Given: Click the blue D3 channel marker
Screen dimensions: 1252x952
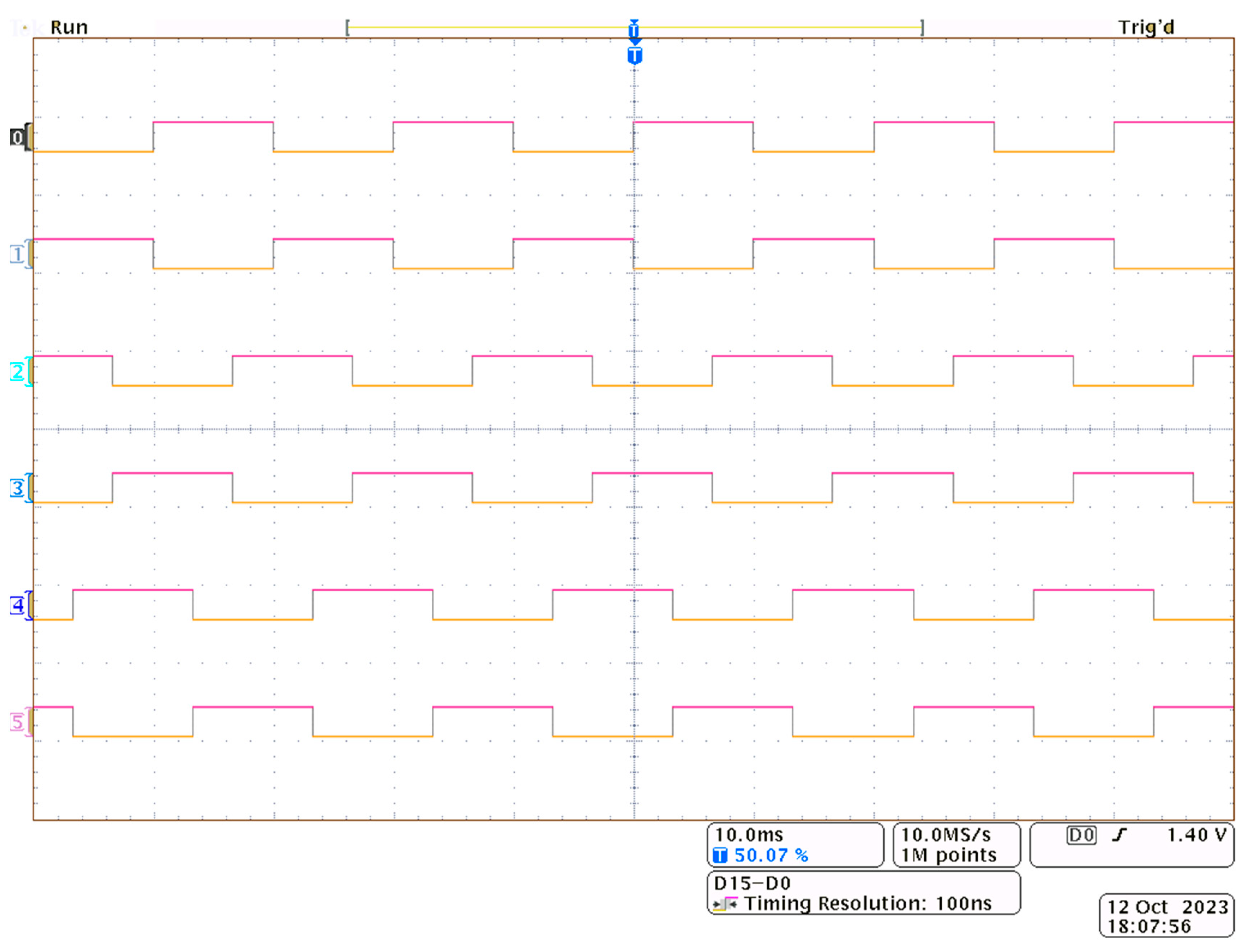Looking at the screenshot, I should [17, 488].
